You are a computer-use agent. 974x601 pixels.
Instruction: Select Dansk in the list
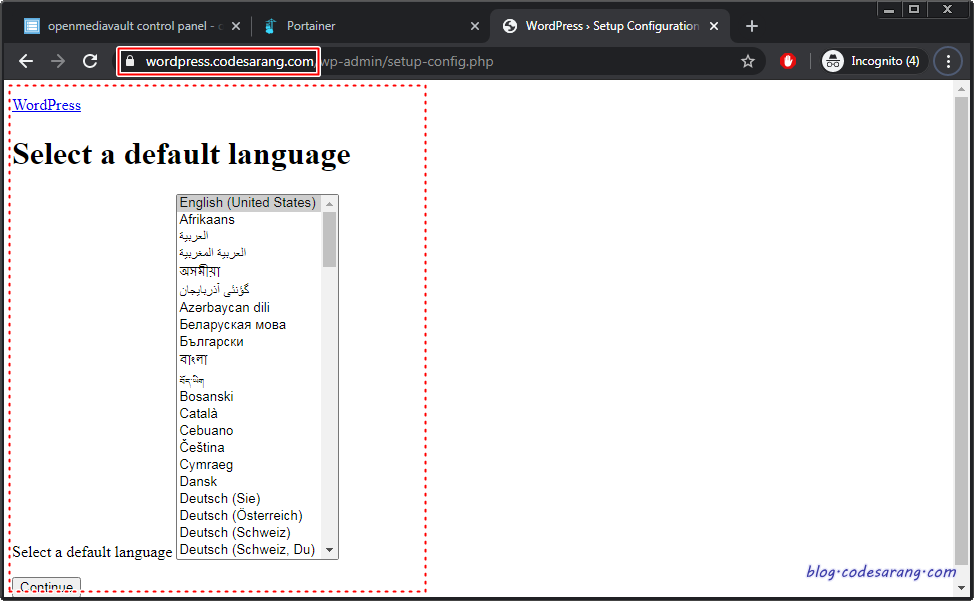tap(248, 481)
